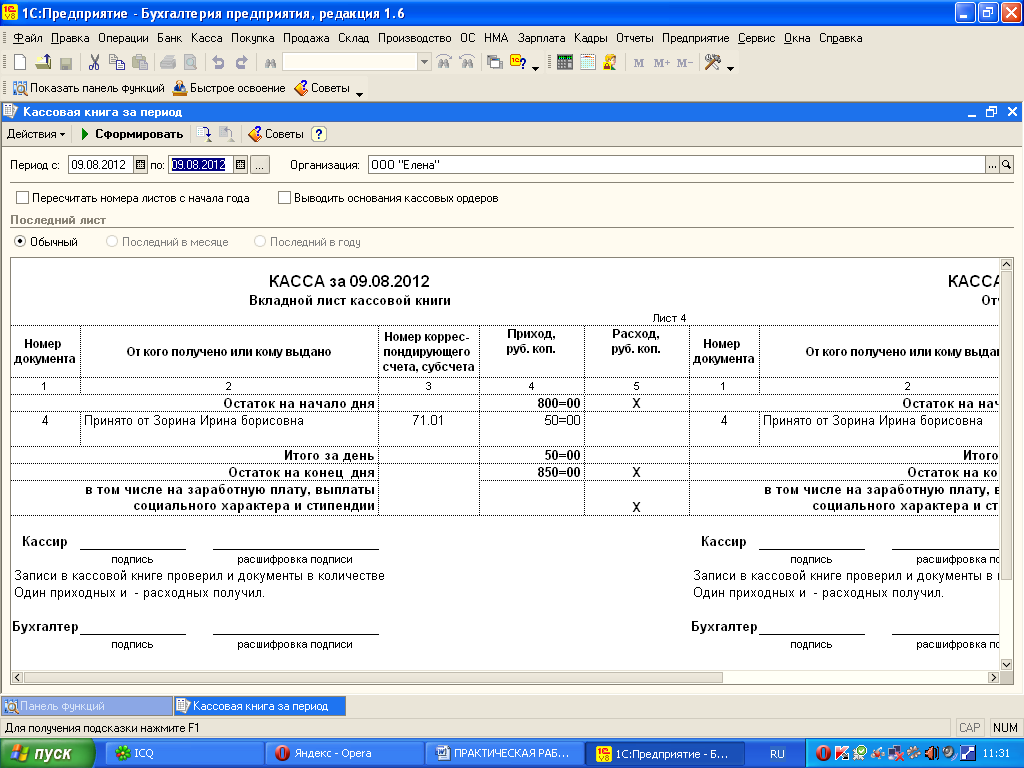Click the Open file icon

tap(43, 63)
